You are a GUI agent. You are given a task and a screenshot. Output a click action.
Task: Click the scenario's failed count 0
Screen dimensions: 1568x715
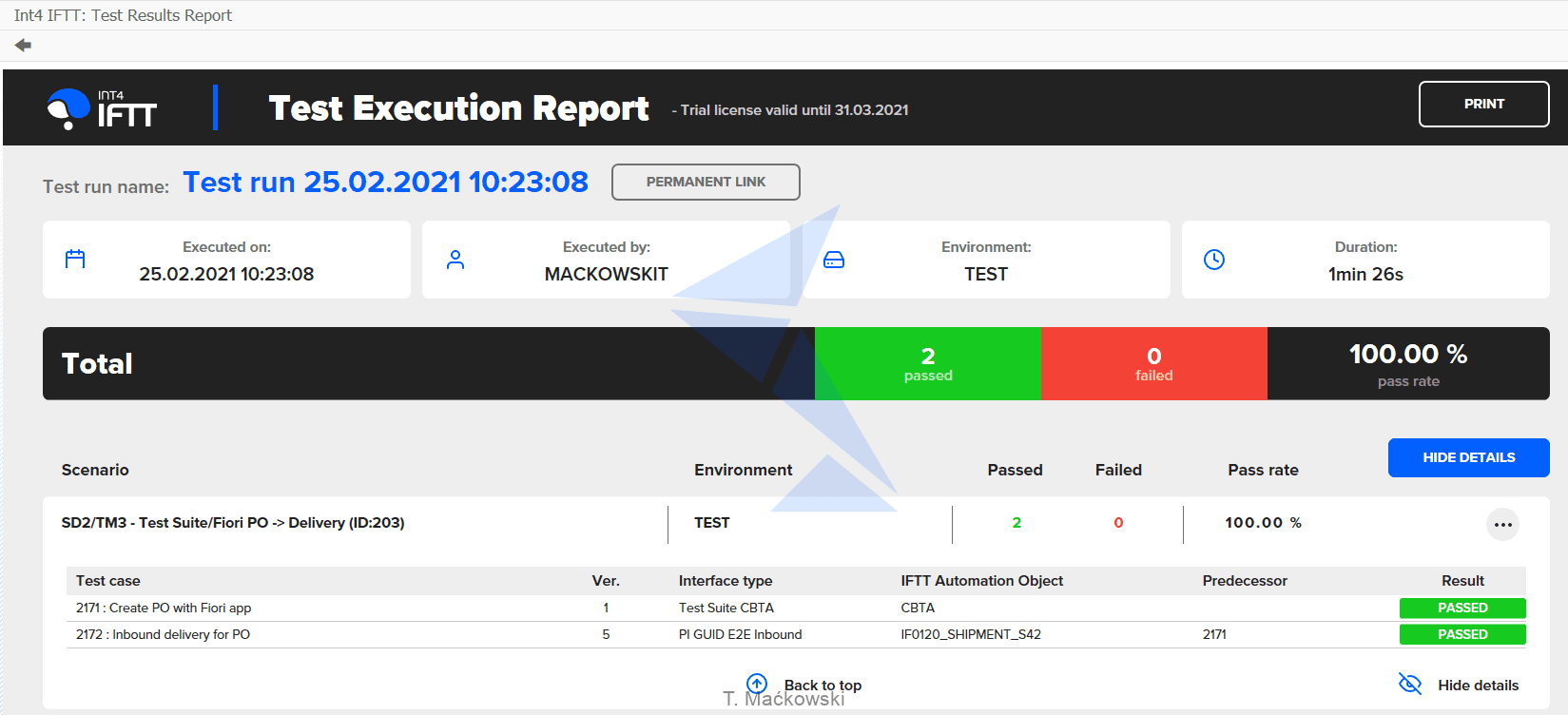click(1118, 523)
